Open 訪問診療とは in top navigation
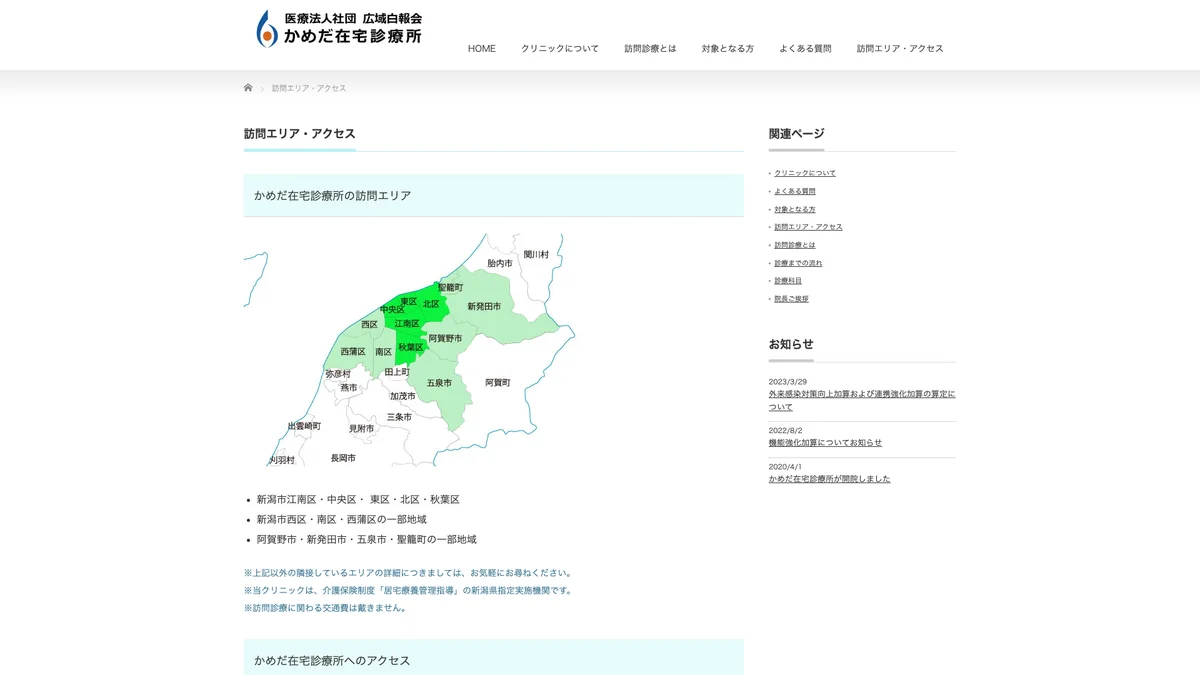The height and width of the screenshot is (675, 1200). [x=650, y=48]
